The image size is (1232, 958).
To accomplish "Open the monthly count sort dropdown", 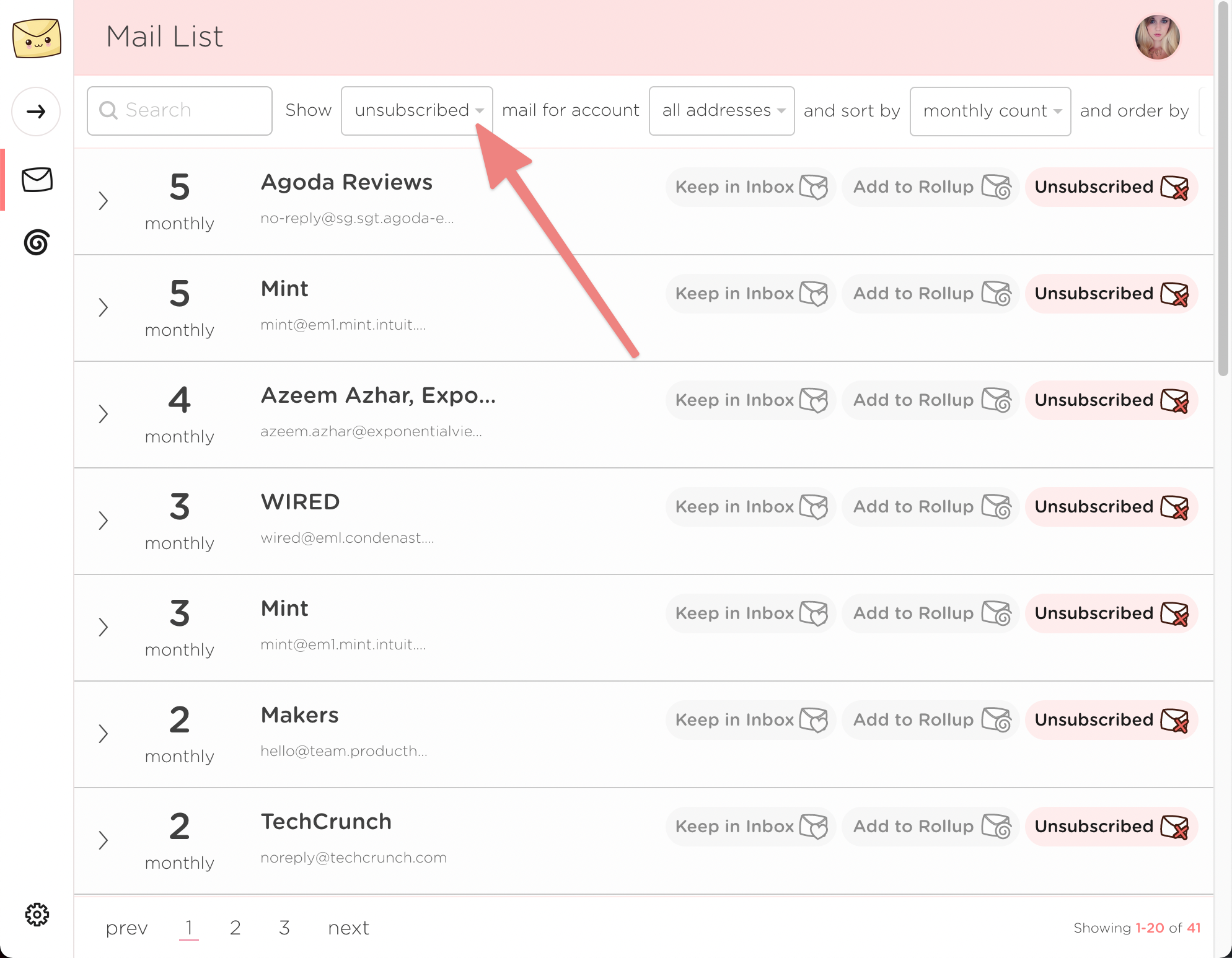I will coord(990,112).
